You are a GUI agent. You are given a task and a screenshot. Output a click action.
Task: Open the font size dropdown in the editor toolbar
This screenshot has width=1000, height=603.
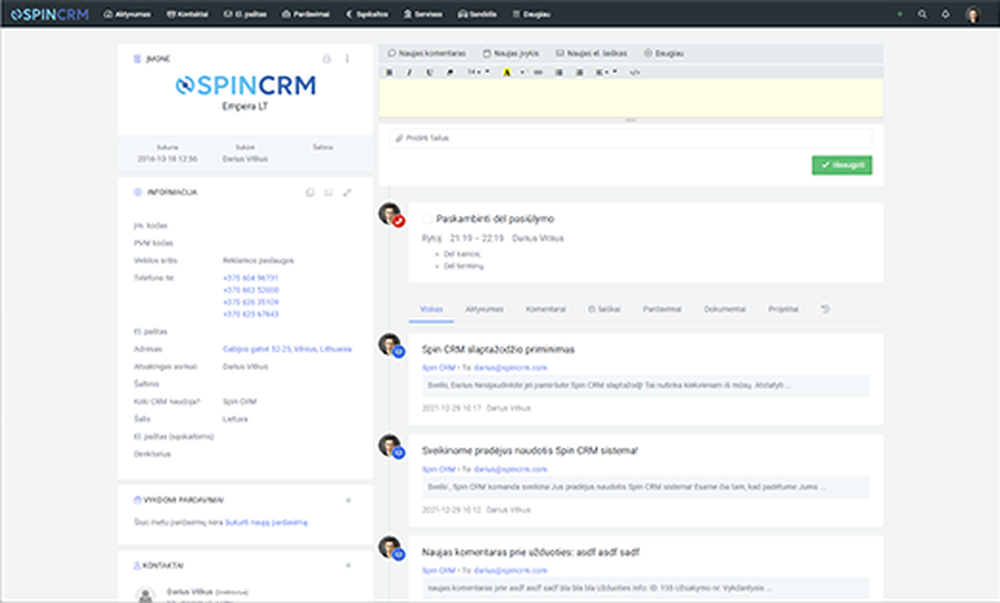point(475,72)
